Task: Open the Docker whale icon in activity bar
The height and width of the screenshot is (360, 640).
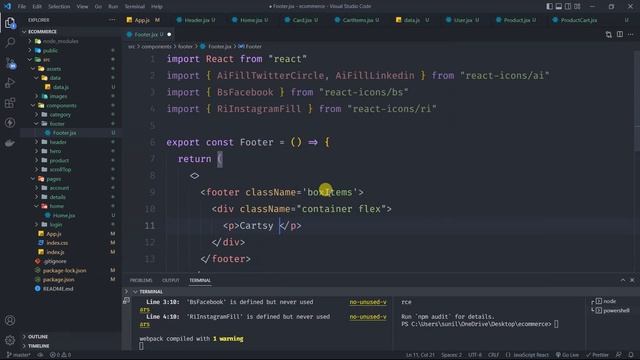Action: tap(10, 143)
